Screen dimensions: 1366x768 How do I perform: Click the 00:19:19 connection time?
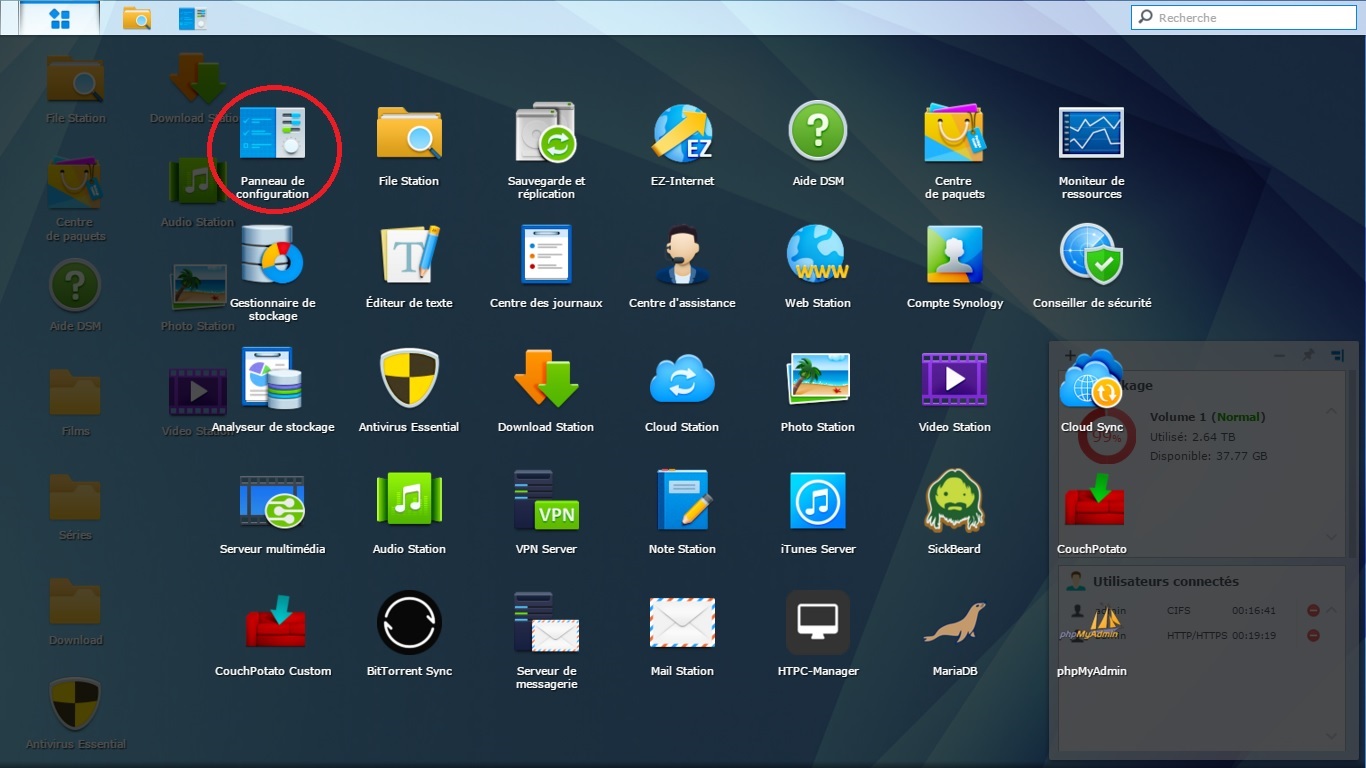[1253, 635]
